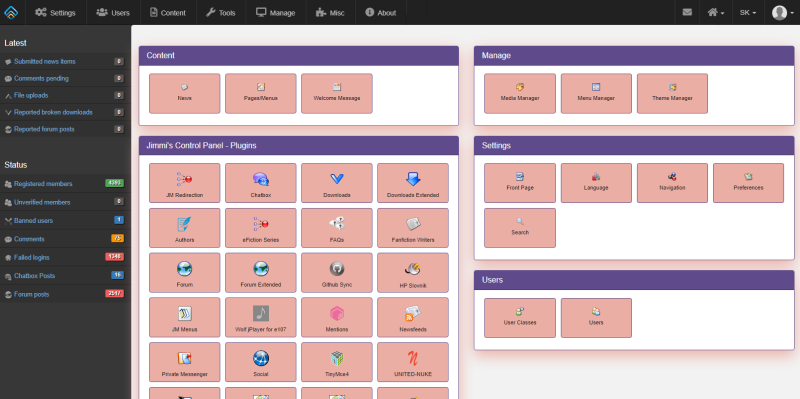This screenshot has width=800, height=399.
Task: View Banned users link
Action: (x=33, y=220)
